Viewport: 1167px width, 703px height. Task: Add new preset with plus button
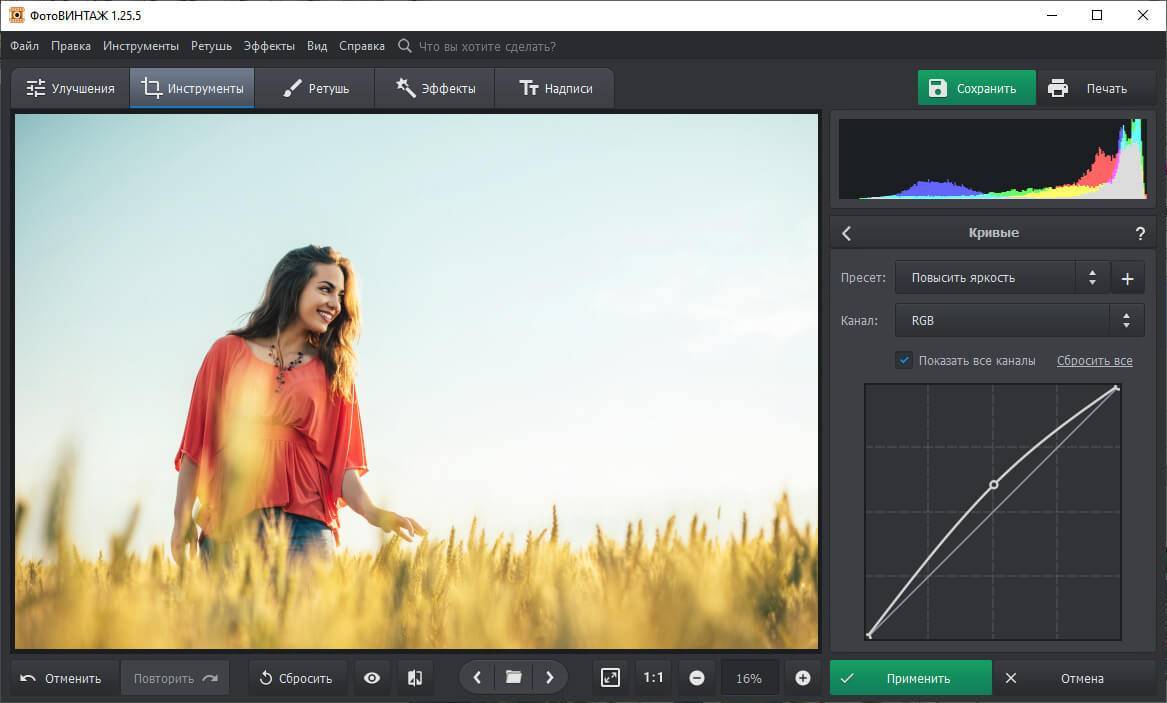pos(1127,278)
